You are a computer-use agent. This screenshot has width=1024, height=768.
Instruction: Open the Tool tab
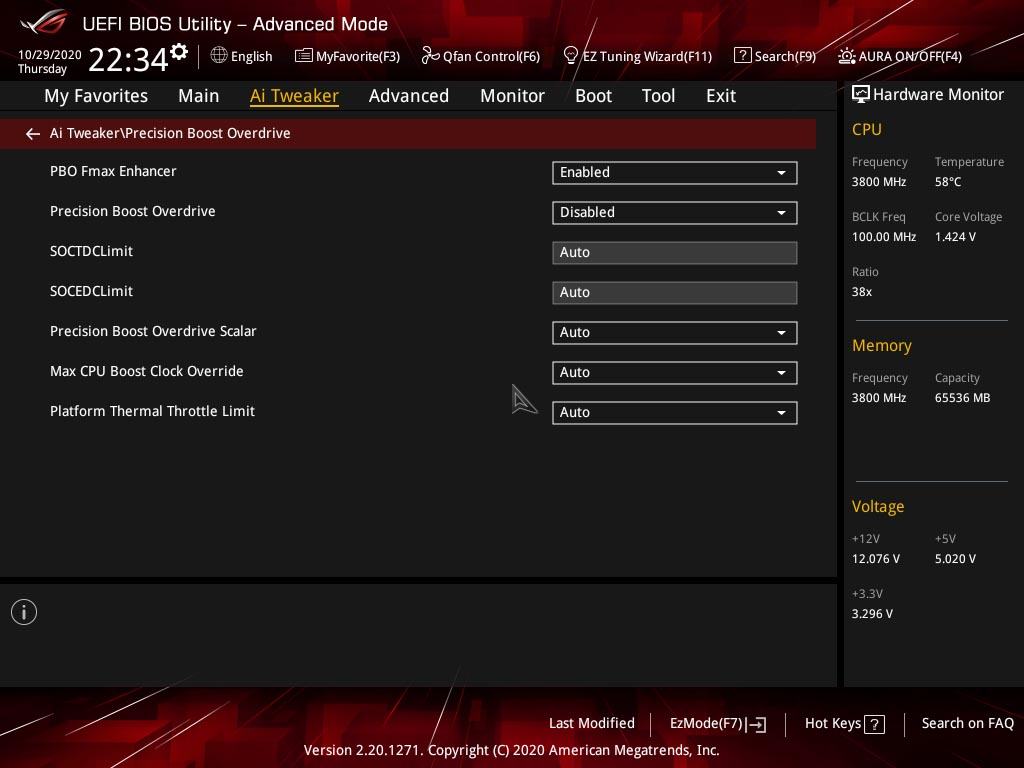pos(658,96)
